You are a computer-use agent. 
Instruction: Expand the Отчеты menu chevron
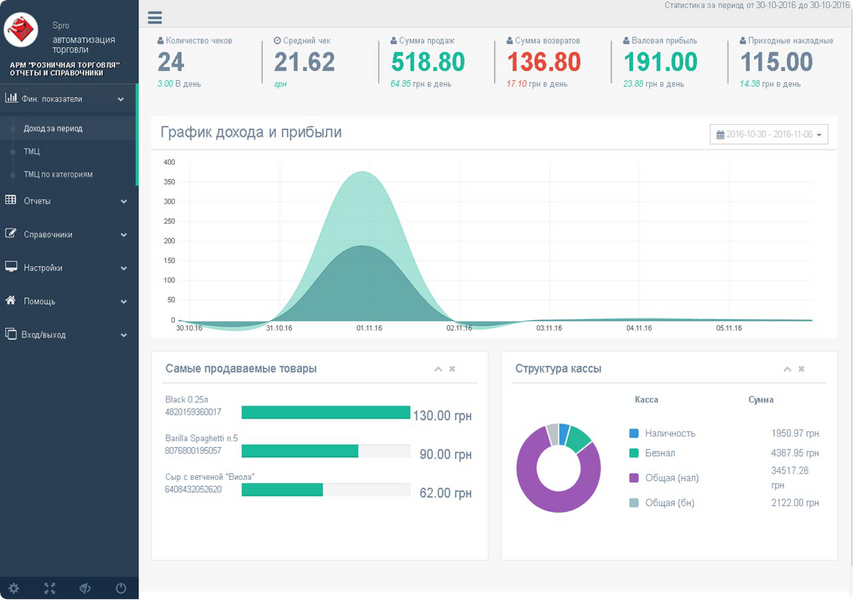click(124, 201)
